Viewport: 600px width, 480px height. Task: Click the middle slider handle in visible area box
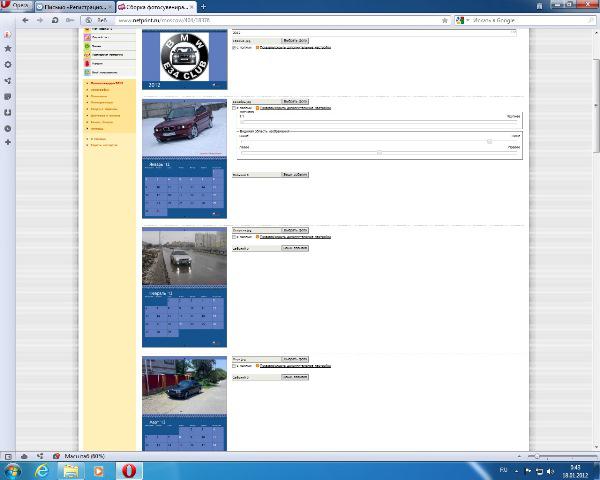489,142
